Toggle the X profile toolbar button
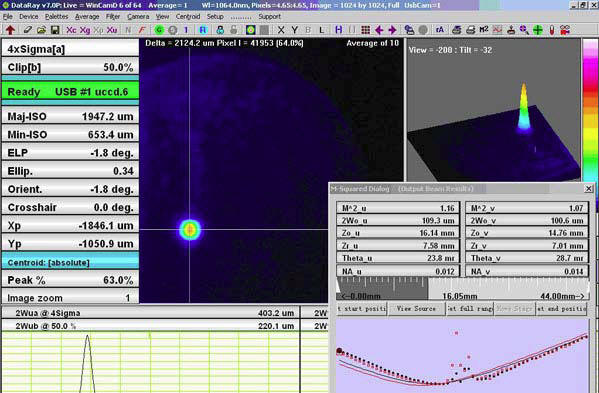 (x=281, y=30)
